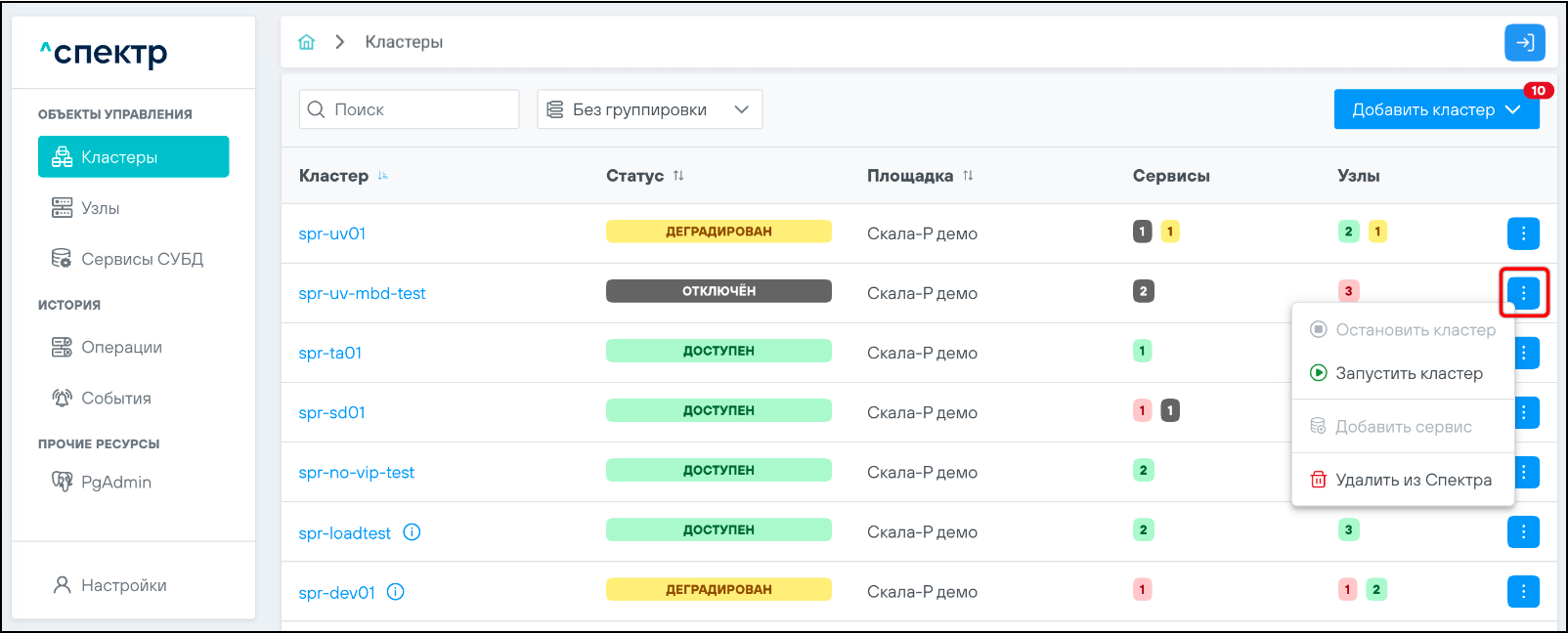Sort by Кластер column arrow
Image resolution: width=1568 pixels, height=633 pixels.
(383, 176)
